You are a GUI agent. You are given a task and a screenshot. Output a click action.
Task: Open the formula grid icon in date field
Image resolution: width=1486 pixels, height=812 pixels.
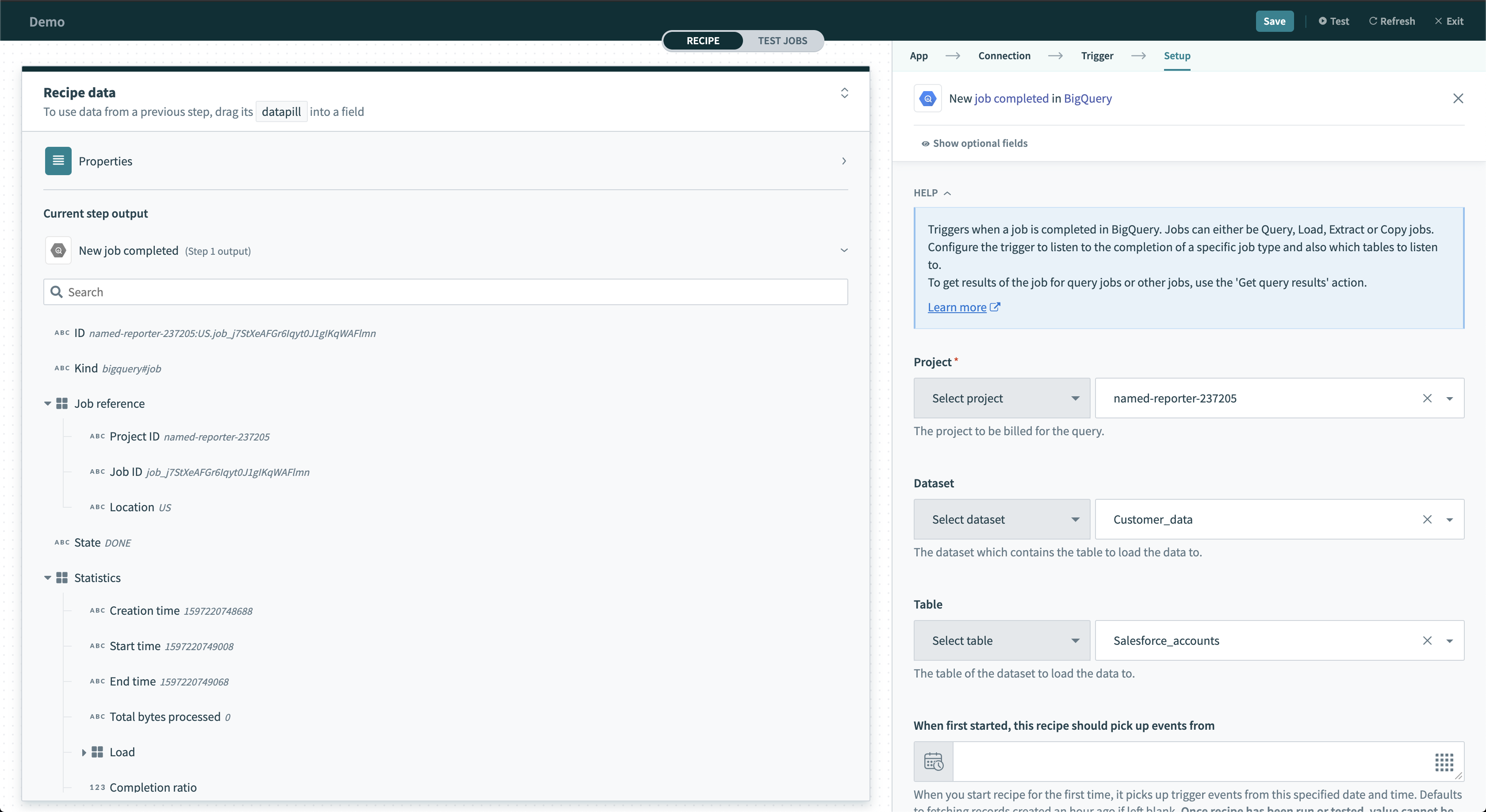point(1444,762)
